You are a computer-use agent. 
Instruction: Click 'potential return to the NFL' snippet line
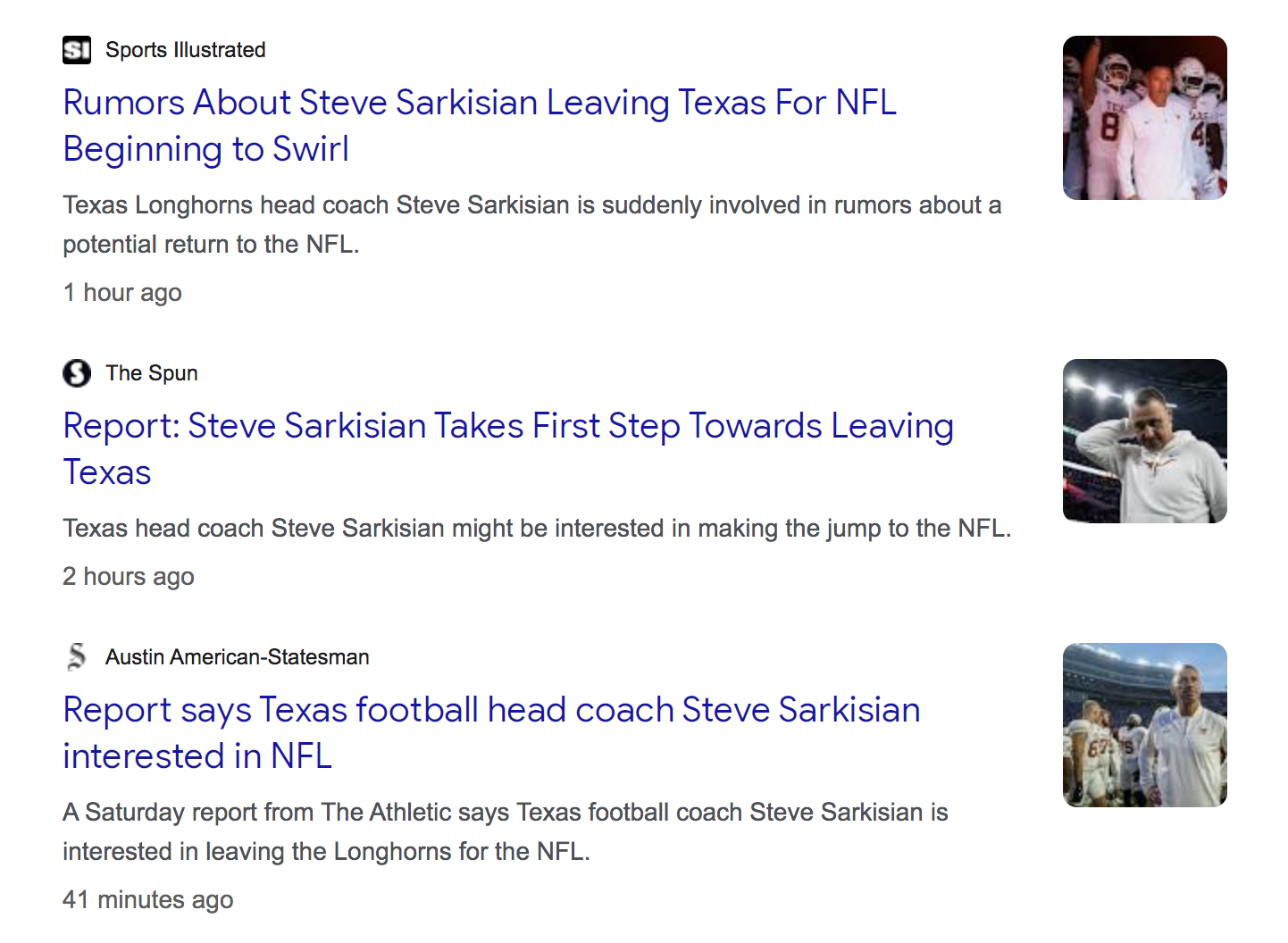pos(211,245)
